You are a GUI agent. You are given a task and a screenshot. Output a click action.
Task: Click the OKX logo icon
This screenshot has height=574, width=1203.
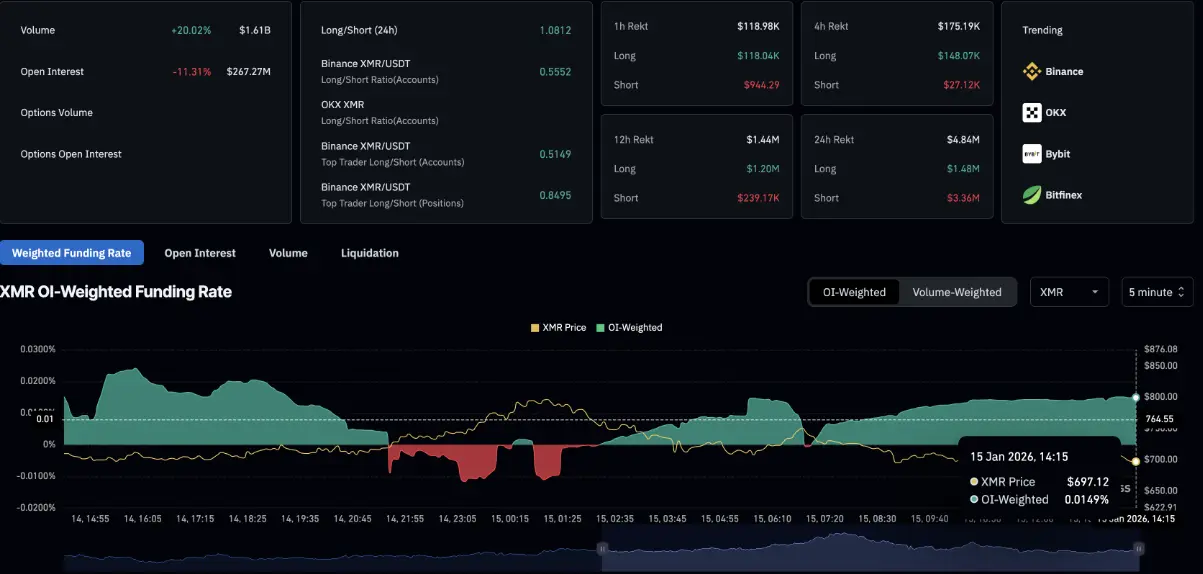[x=1032, y=113]
